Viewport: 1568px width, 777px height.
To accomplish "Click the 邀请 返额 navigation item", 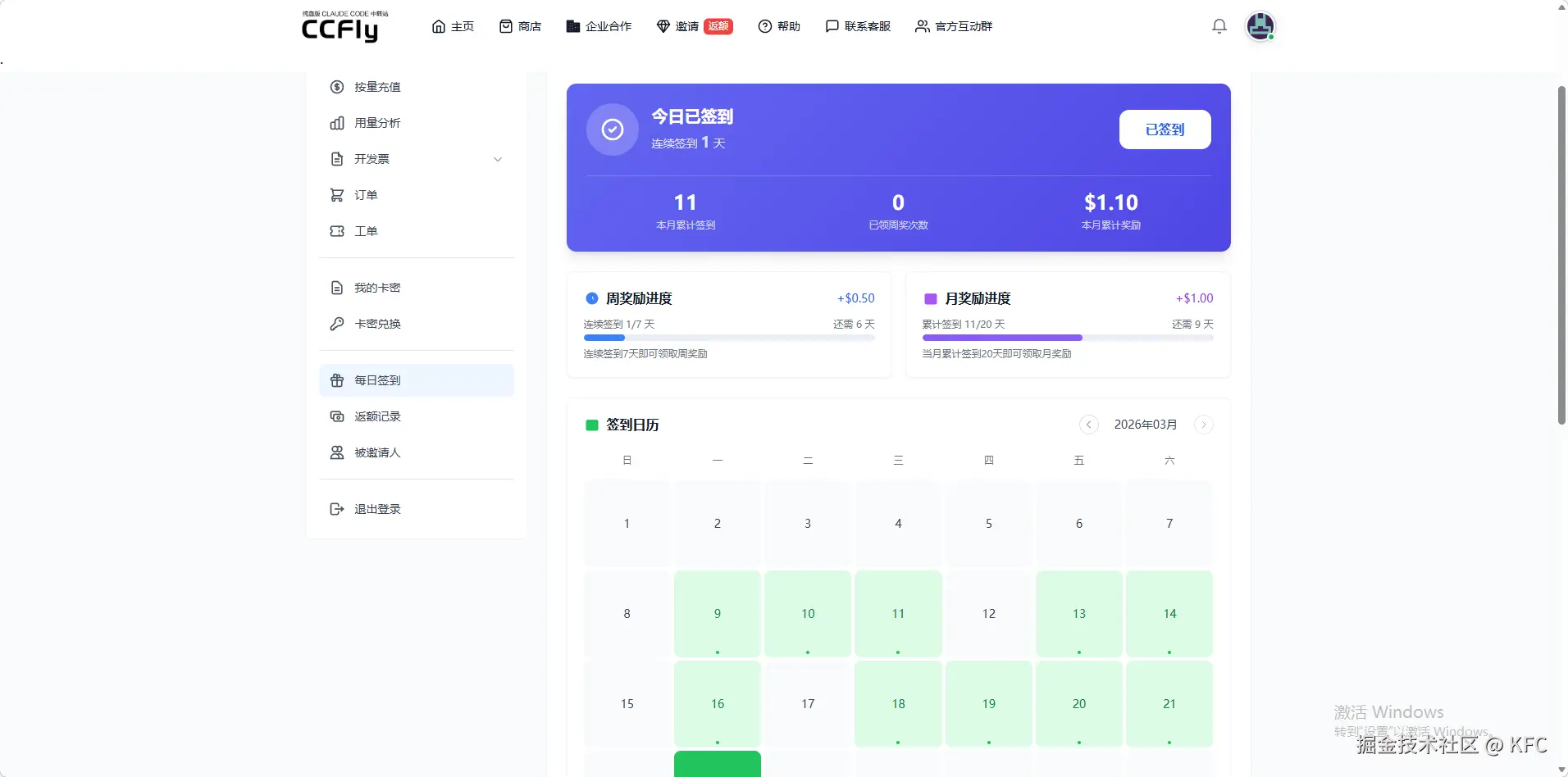I will [x=695, y=26].
